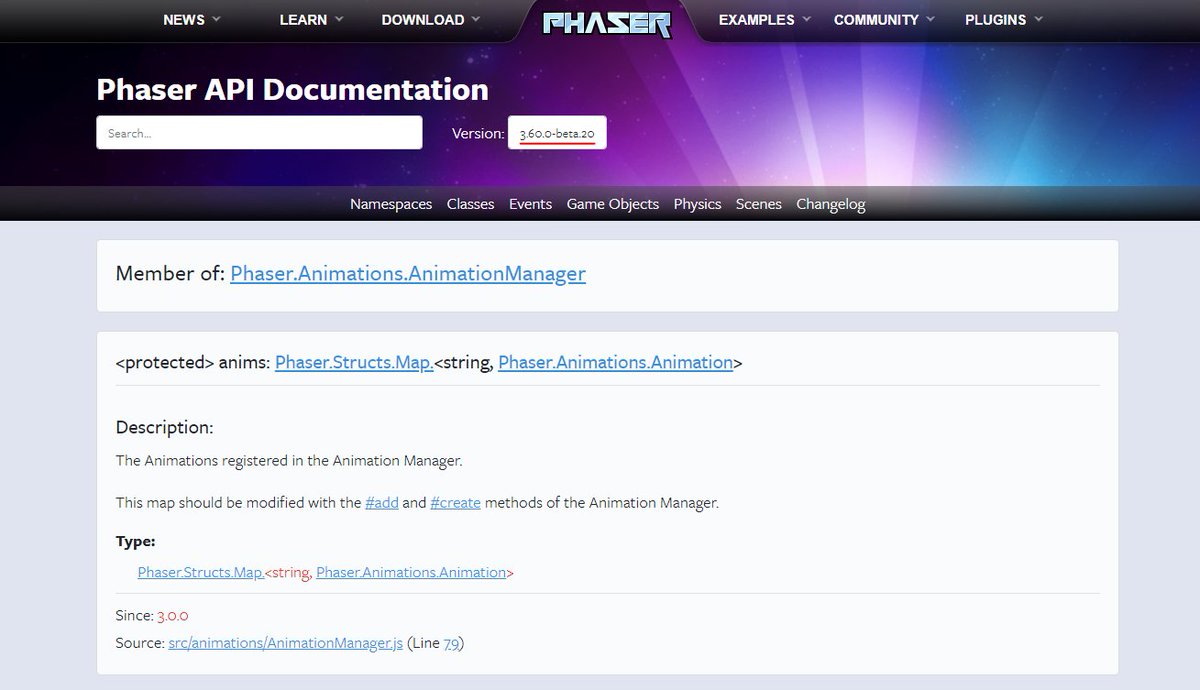
Task: Go to the Classes section
Action: (x=470, y=204)
